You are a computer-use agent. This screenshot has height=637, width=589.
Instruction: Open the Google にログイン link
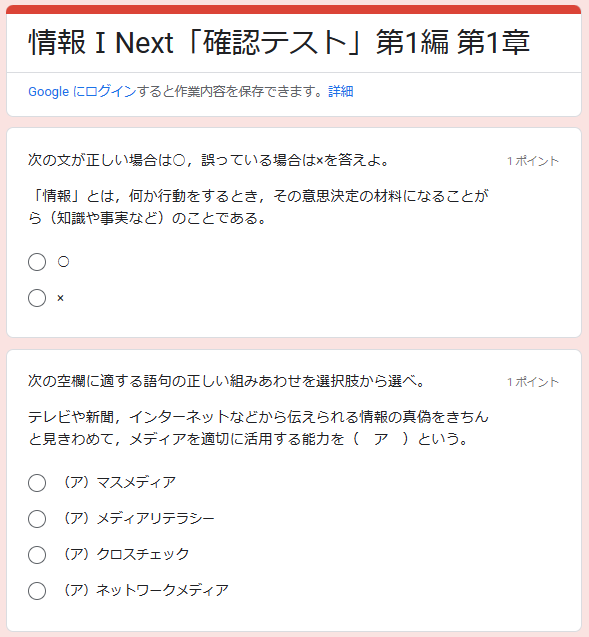[x=82, y=91]
